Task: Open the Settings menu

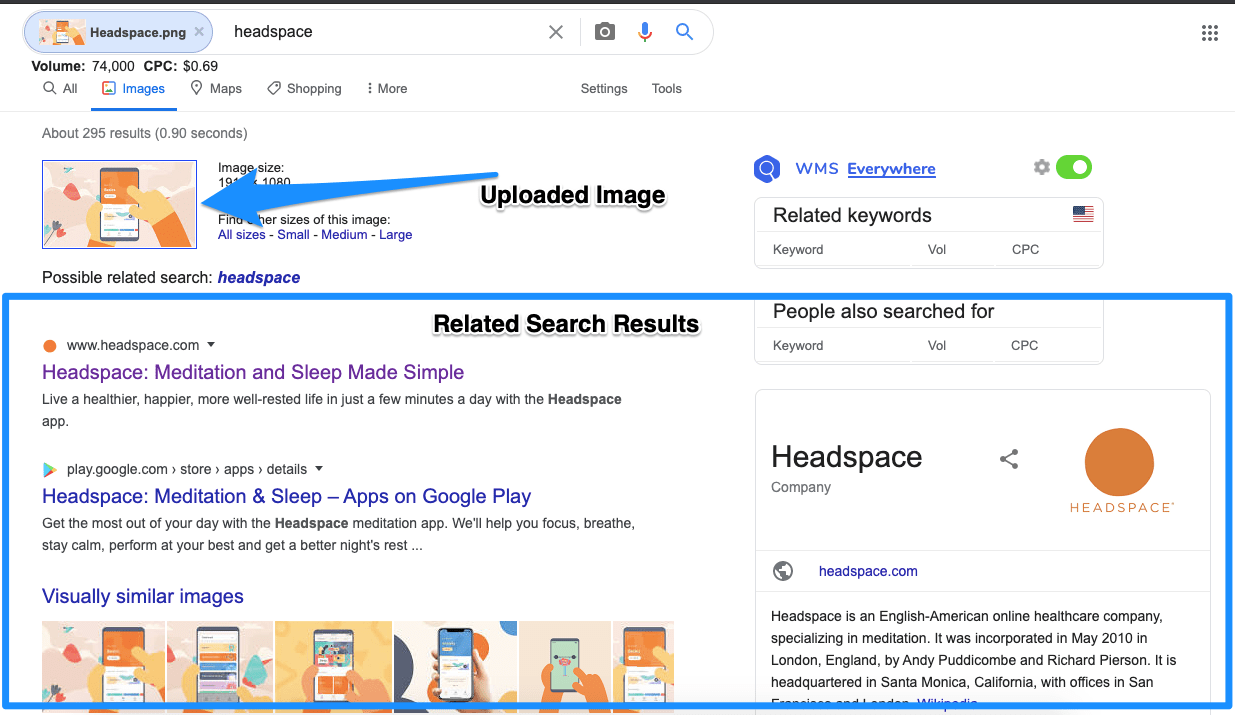Action: (x=604, y=88)
